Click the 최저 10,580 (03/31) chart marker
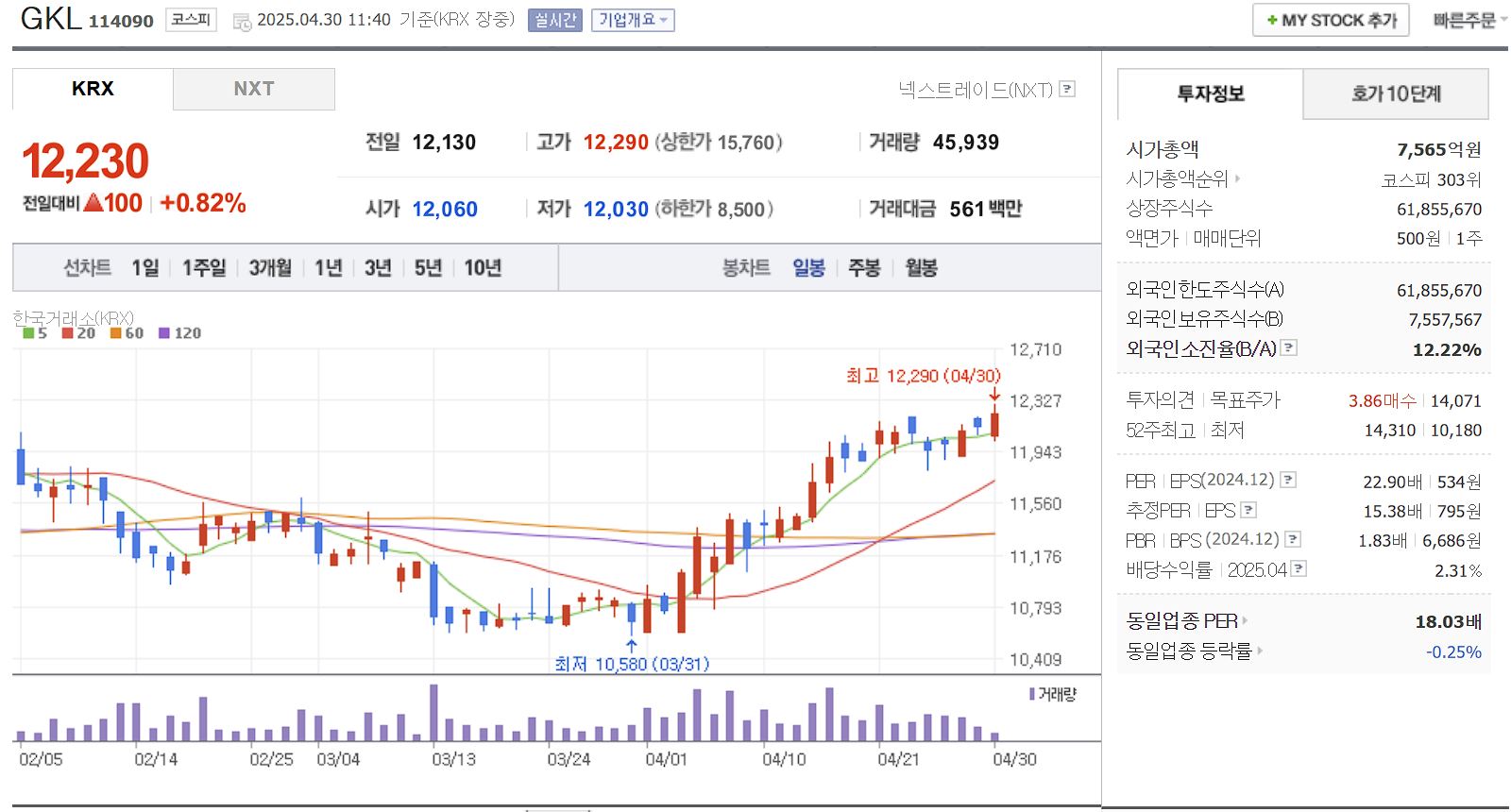The width and height of the screenshot is (1511, 812). point(632,664)
